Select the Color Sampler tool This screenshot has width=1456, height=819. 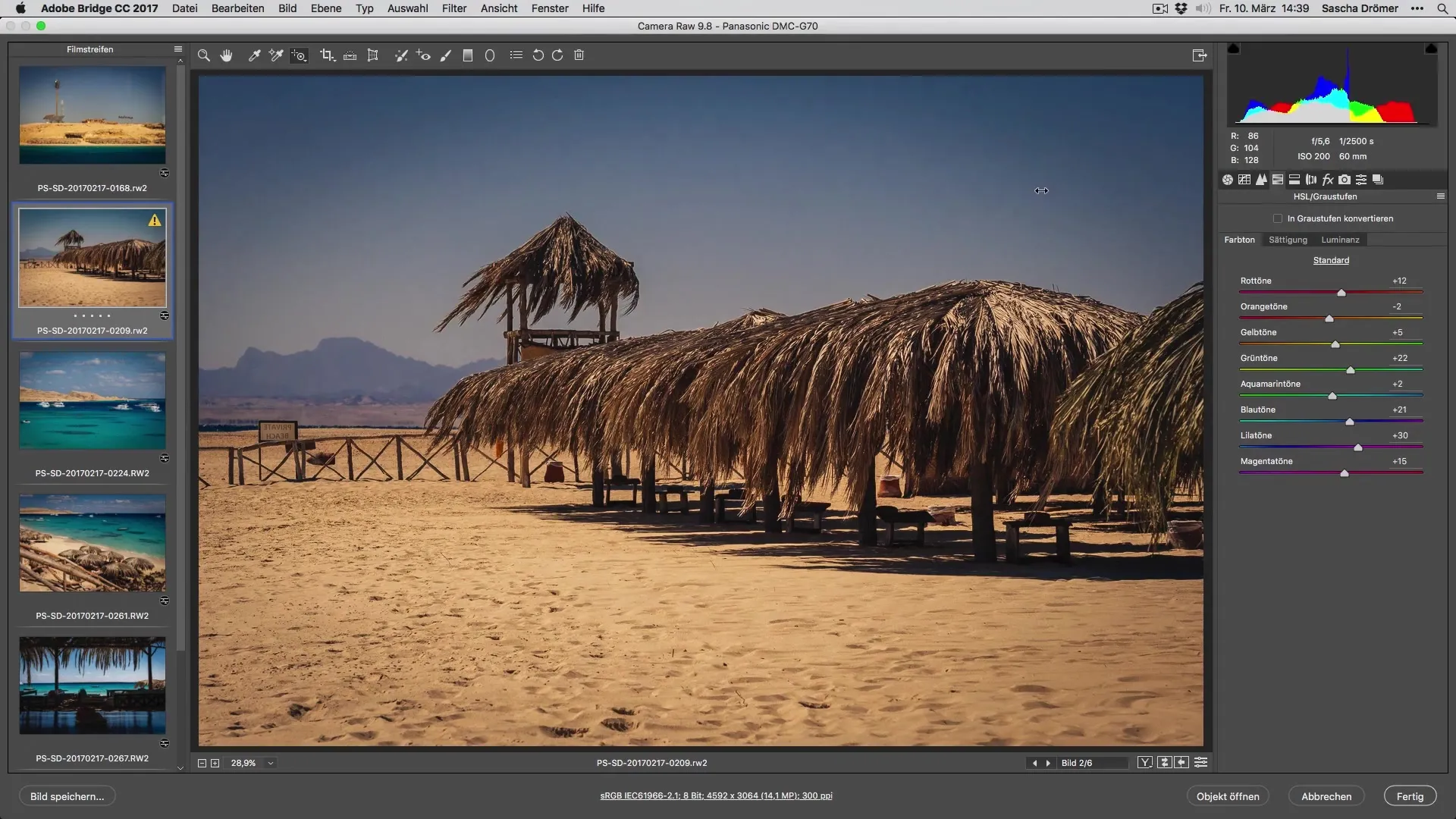tap(276, 55)
